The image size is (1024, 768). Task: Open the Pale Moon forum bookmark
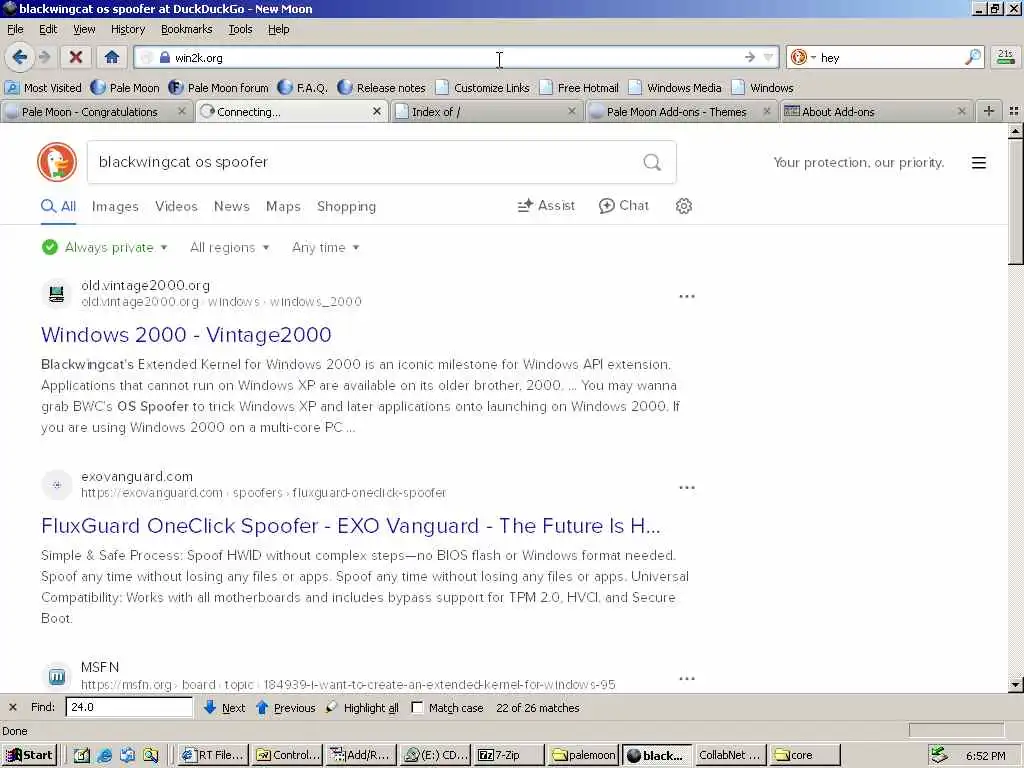(x=218, y=88)
